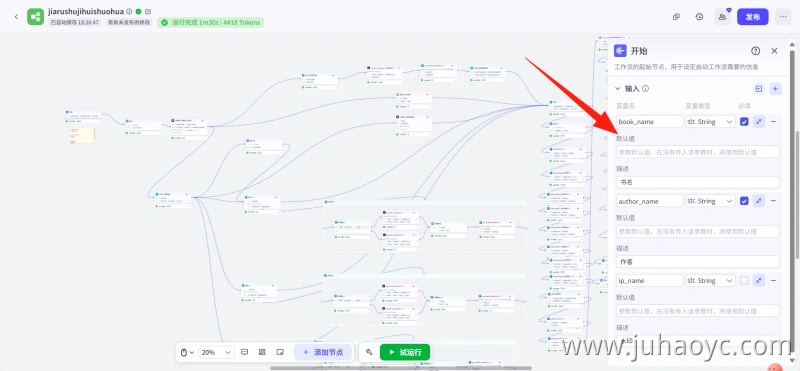
Task: Click the add comment icon in bottom toolbar
Action: point(244,352)
